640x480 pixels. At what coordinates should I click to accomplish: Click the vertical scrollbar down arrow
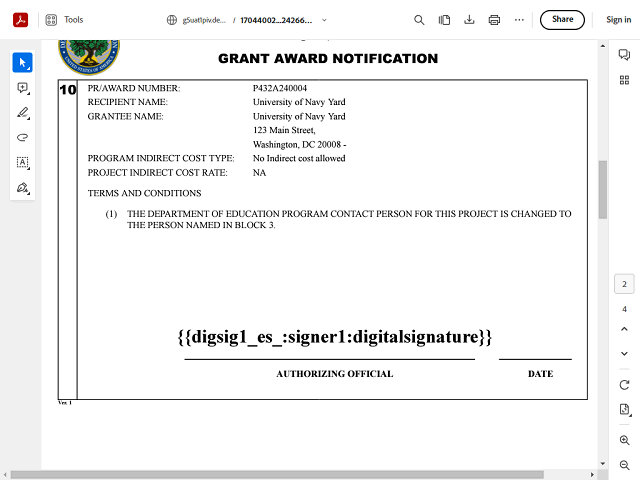[x=603, y=463]
